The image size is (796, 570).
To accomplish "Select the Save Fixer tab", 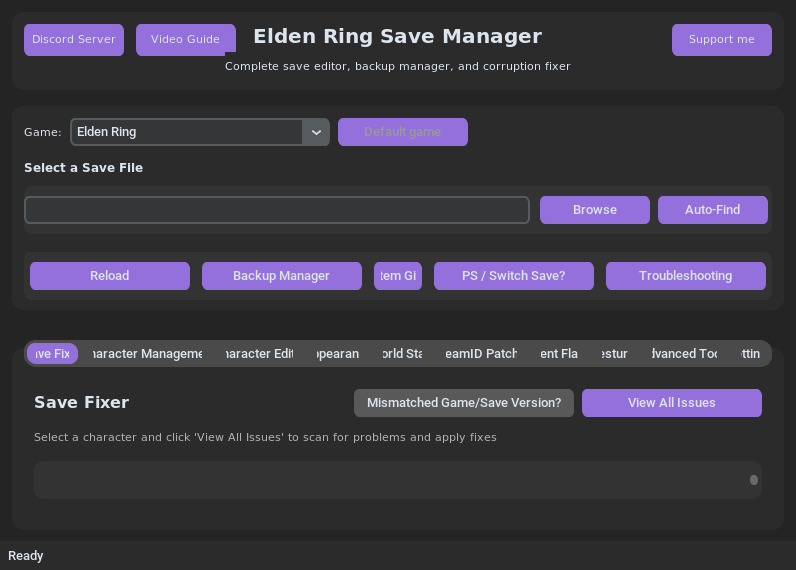I will 52,354.
